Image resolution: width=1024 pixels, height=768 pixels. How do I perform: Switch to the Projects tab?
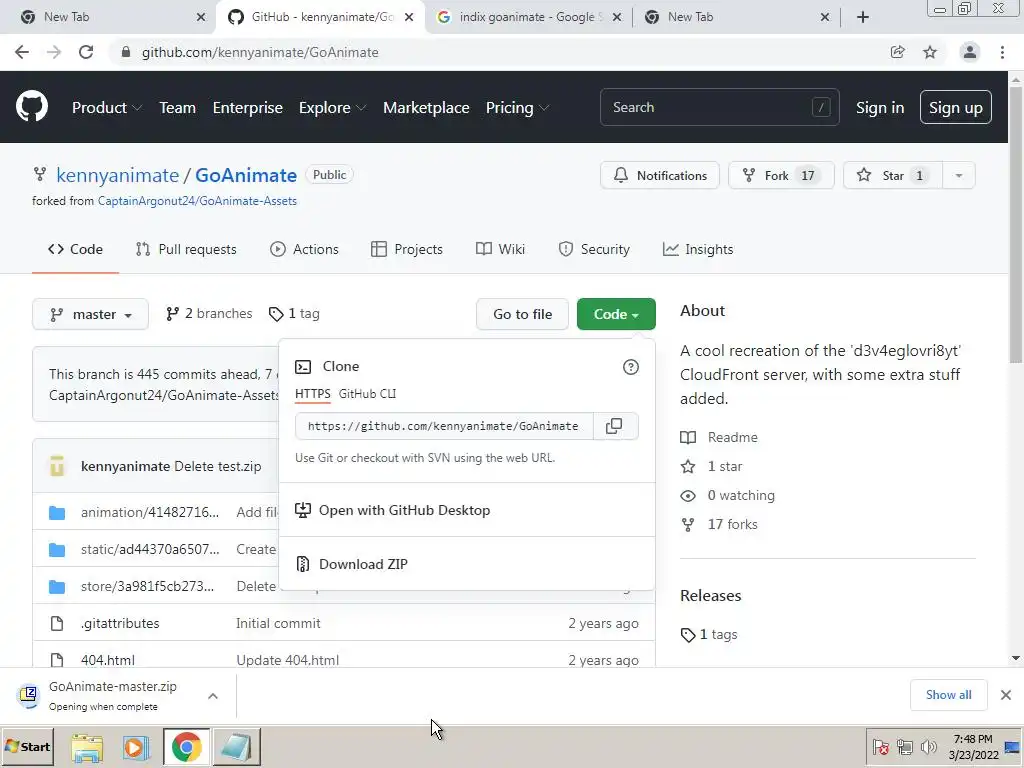(x=406, y=249)
